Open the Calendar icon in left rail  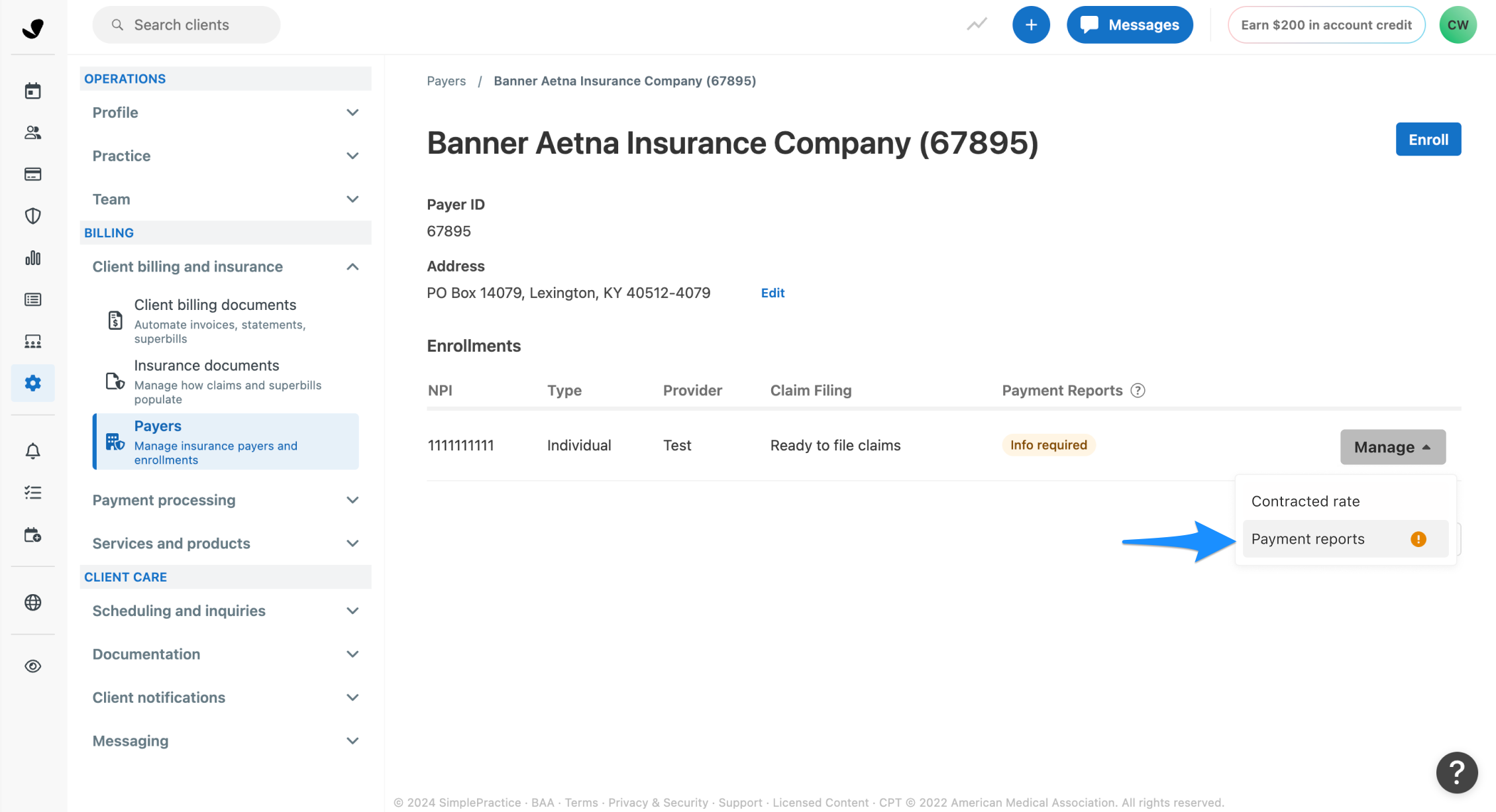pyautogui.click(x=32, y=91)
